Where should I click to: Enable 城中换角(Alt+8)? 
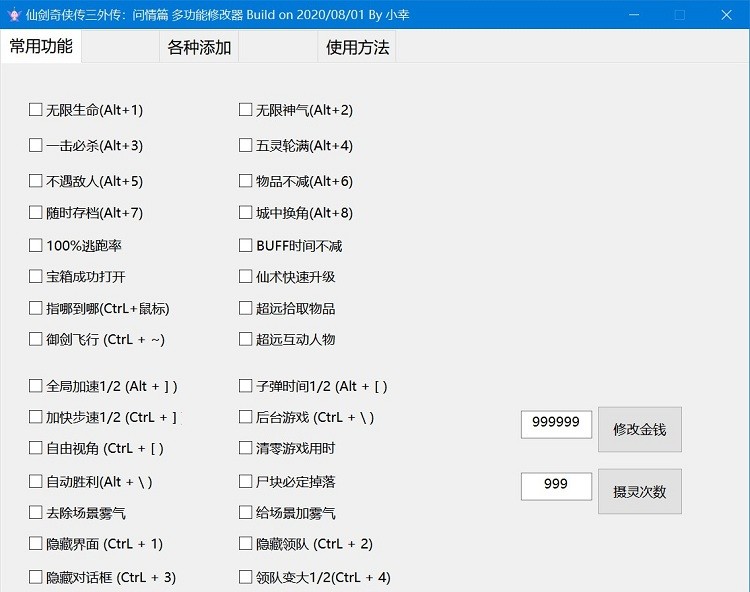pyautogui.click(x=245, y=212)
